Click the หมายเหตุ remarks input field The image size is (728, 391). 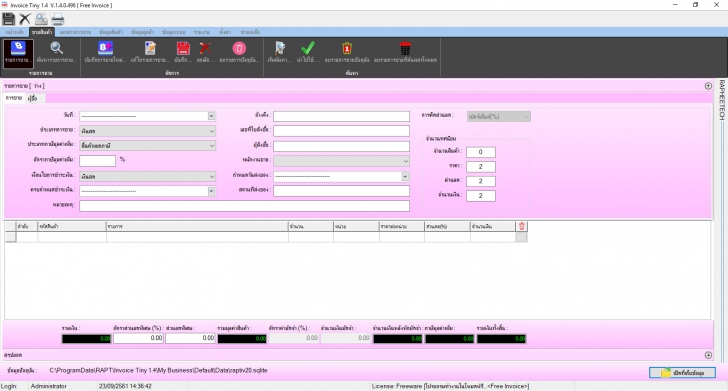244,206
